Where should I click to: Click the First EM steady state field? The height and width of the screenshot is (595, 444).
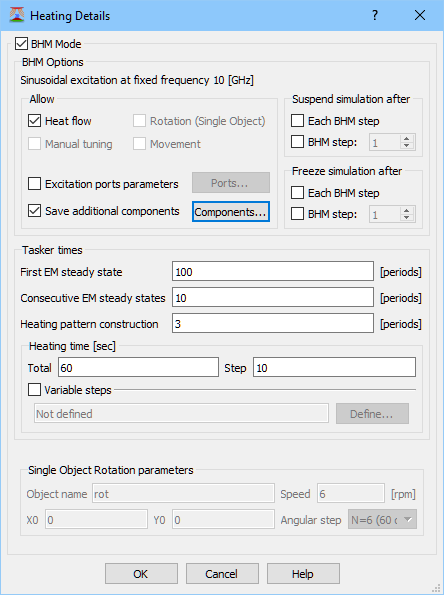coord(273,272)
